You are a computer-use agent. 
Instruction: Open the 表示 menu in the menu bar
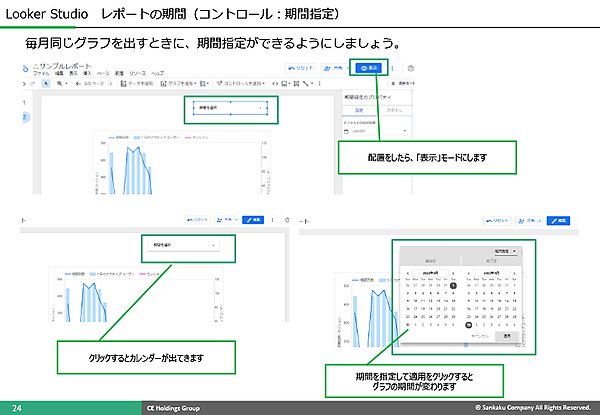(x=73, y=73)
